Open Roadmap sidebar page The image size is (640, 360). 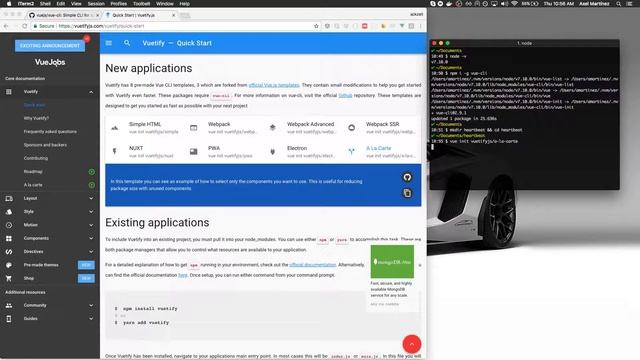click(x=33, y=172)
